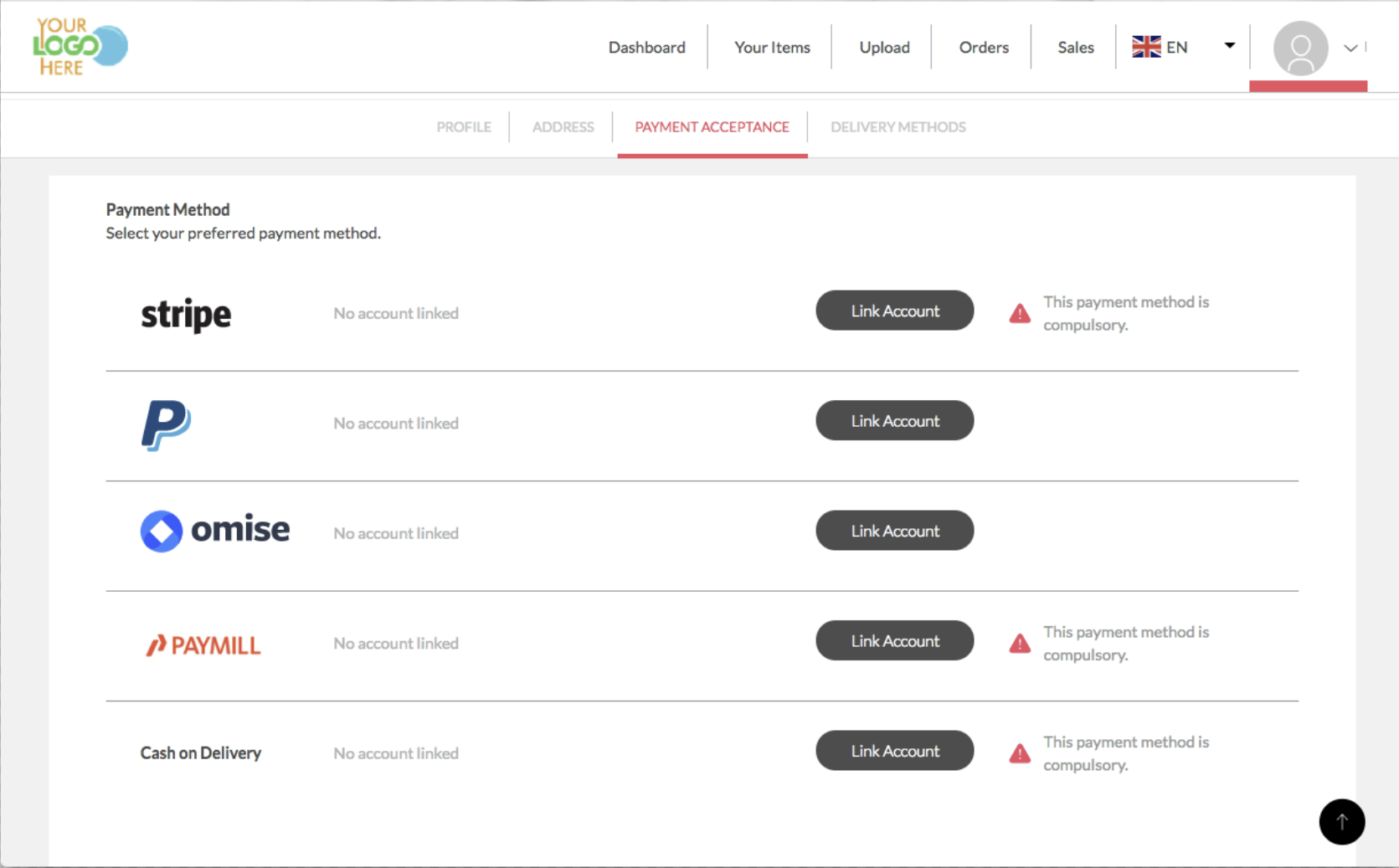Expand the account menu chevron

[x=1350, y=48]
